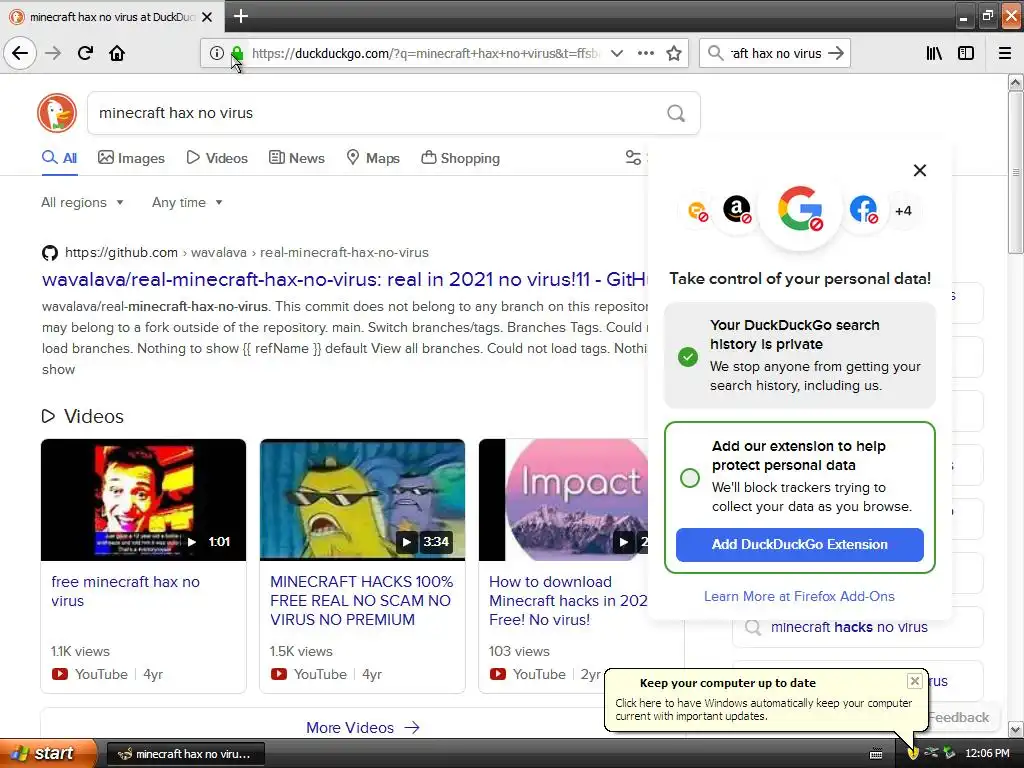Open the Library icon in toolbar

(935, 53)
